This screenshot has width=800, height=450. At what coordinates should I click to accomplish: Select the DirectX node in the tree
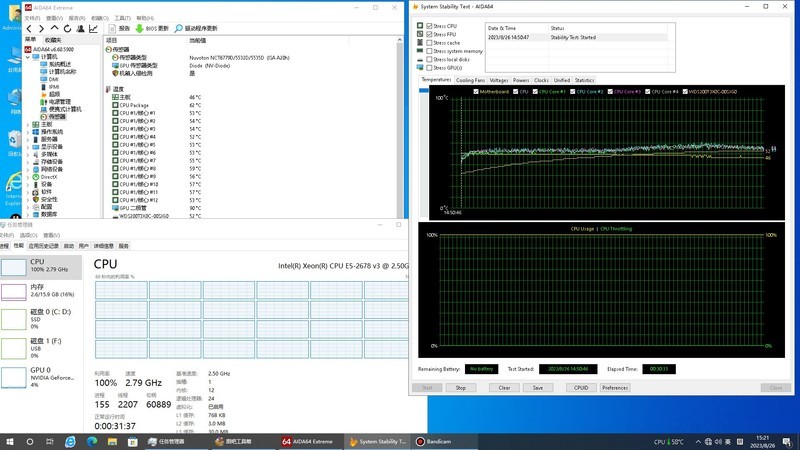pyautogui.click(x=50, y=176)
